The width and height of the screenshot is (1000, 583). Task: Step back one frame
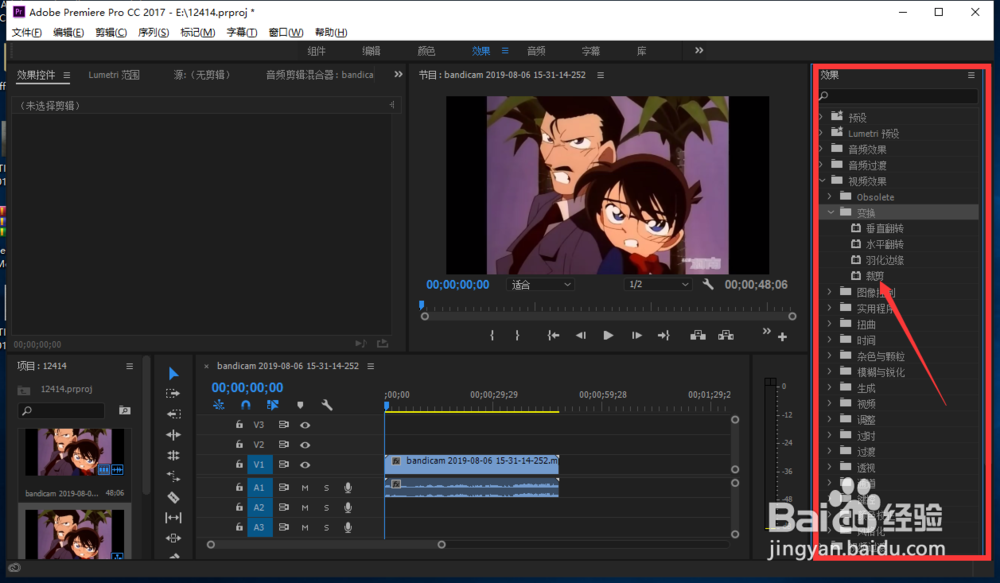pyautogui.click(x=580, y=336)
